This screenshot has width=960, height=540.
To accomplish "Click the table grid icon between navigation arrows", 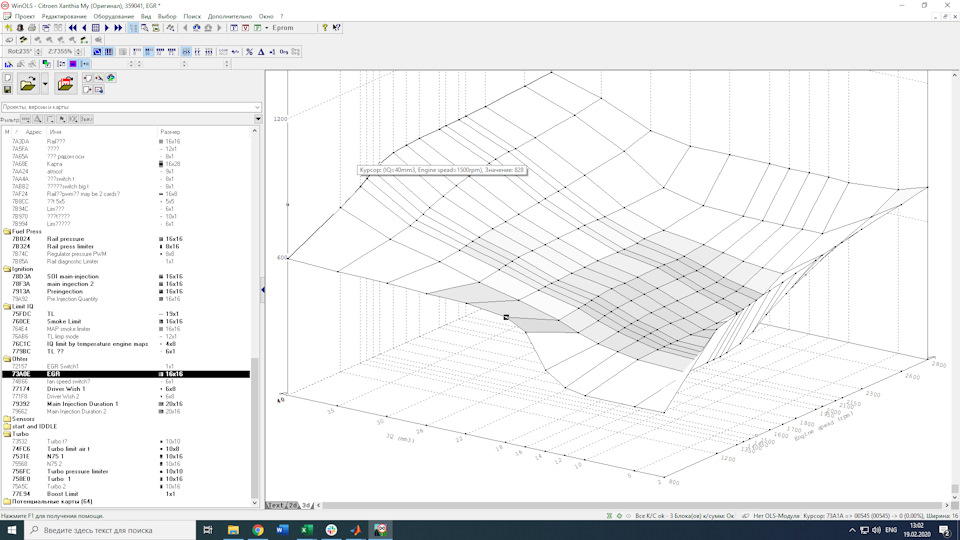I will click(96, 28).
